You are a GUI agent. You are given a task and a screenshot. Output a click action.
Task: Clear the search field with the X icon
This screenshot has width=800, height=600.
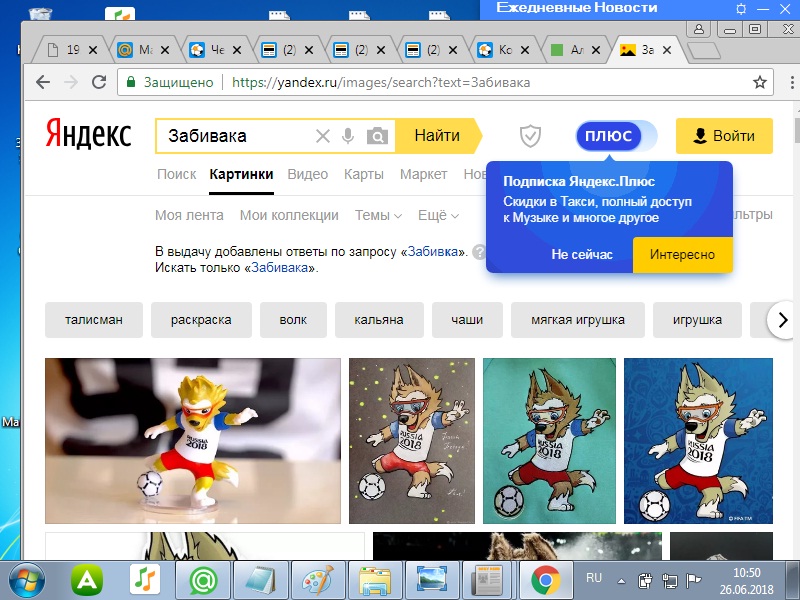pos(322,136)
